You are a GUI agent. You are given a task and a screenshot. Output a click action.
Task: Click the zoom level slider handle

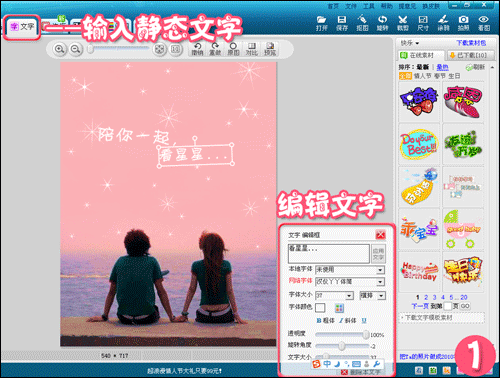(90, 49)
